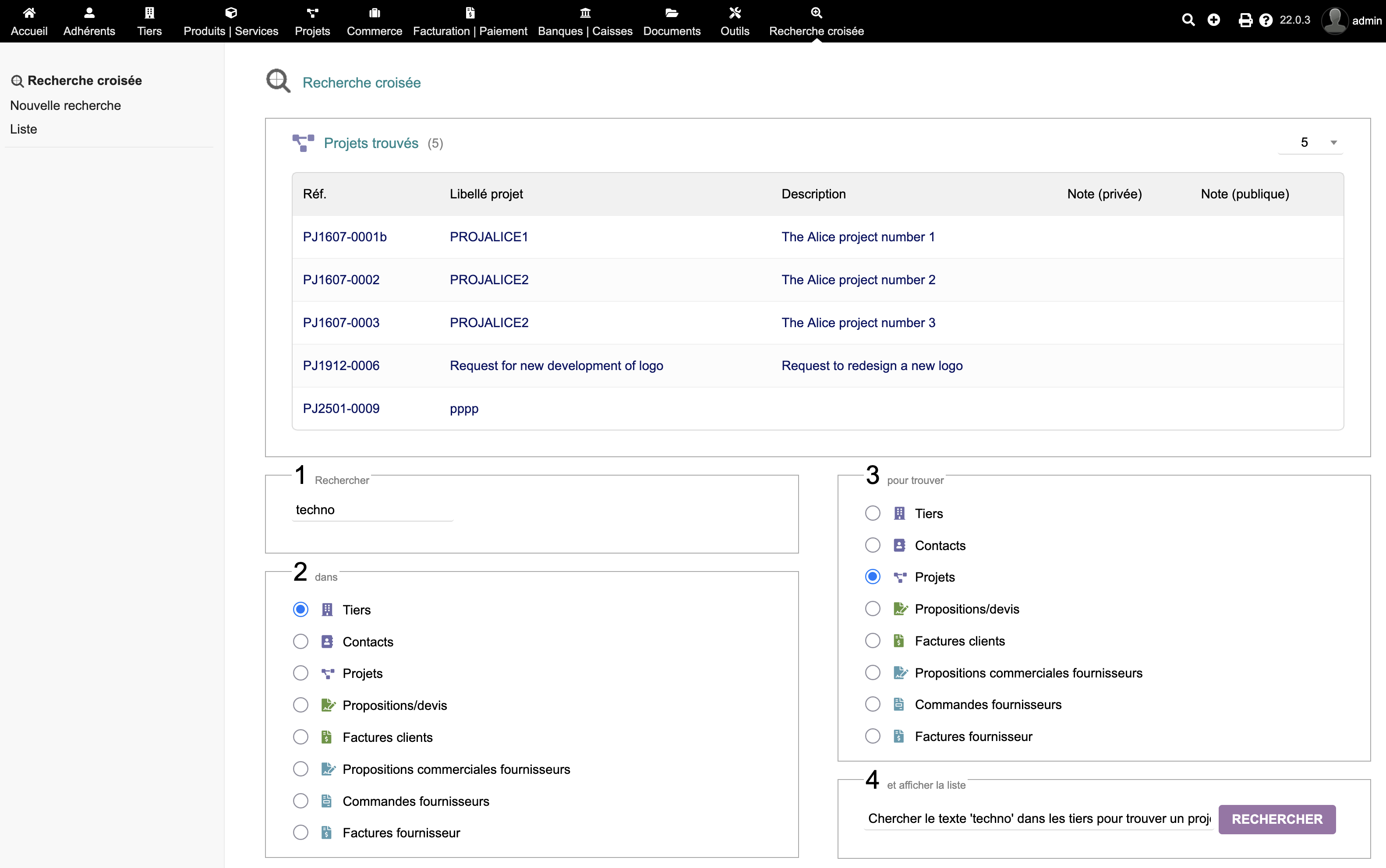This screenshot has width=1386, height=868.
Task: Select Factures clients radio in 'pour trouver'
Action: 872,641
